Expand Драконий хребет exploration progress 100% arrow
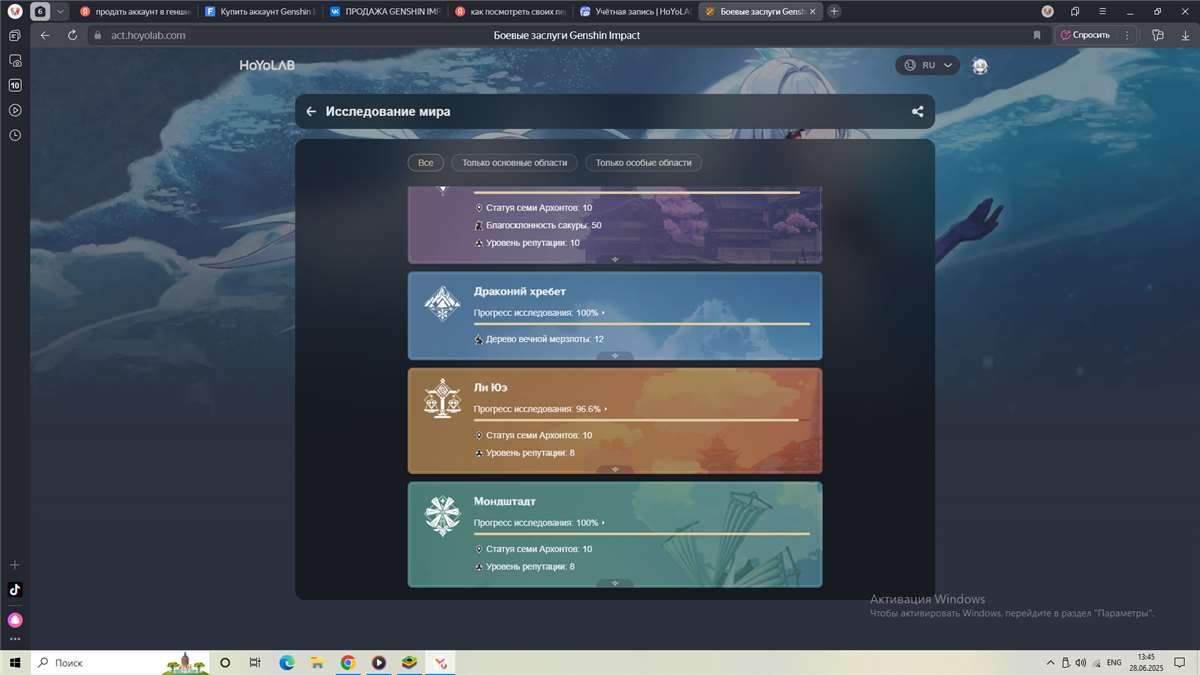This screenshot has width=1200, height=675. pos(604,313)
